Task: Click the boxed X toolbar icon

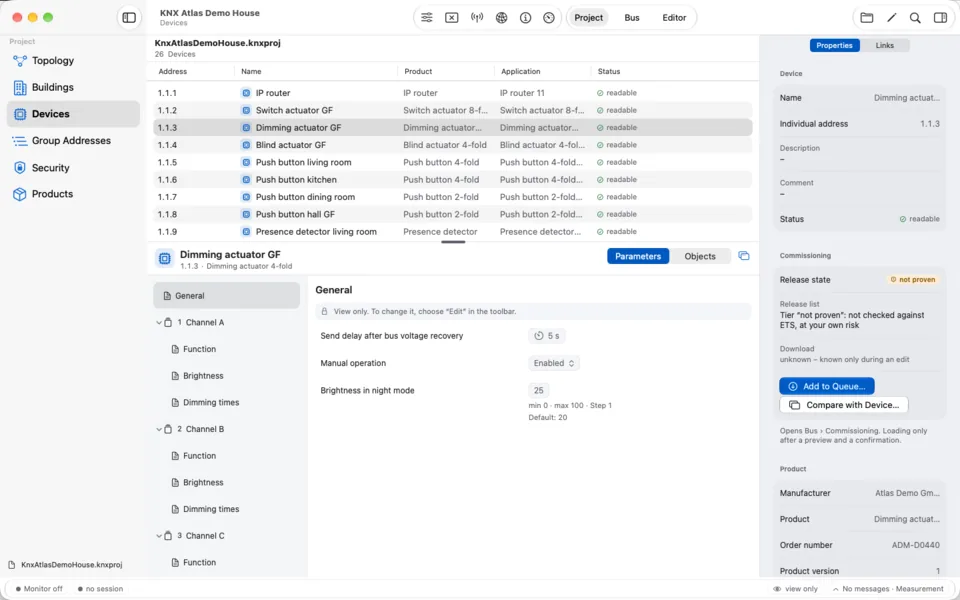Action: tap(452, 18)
